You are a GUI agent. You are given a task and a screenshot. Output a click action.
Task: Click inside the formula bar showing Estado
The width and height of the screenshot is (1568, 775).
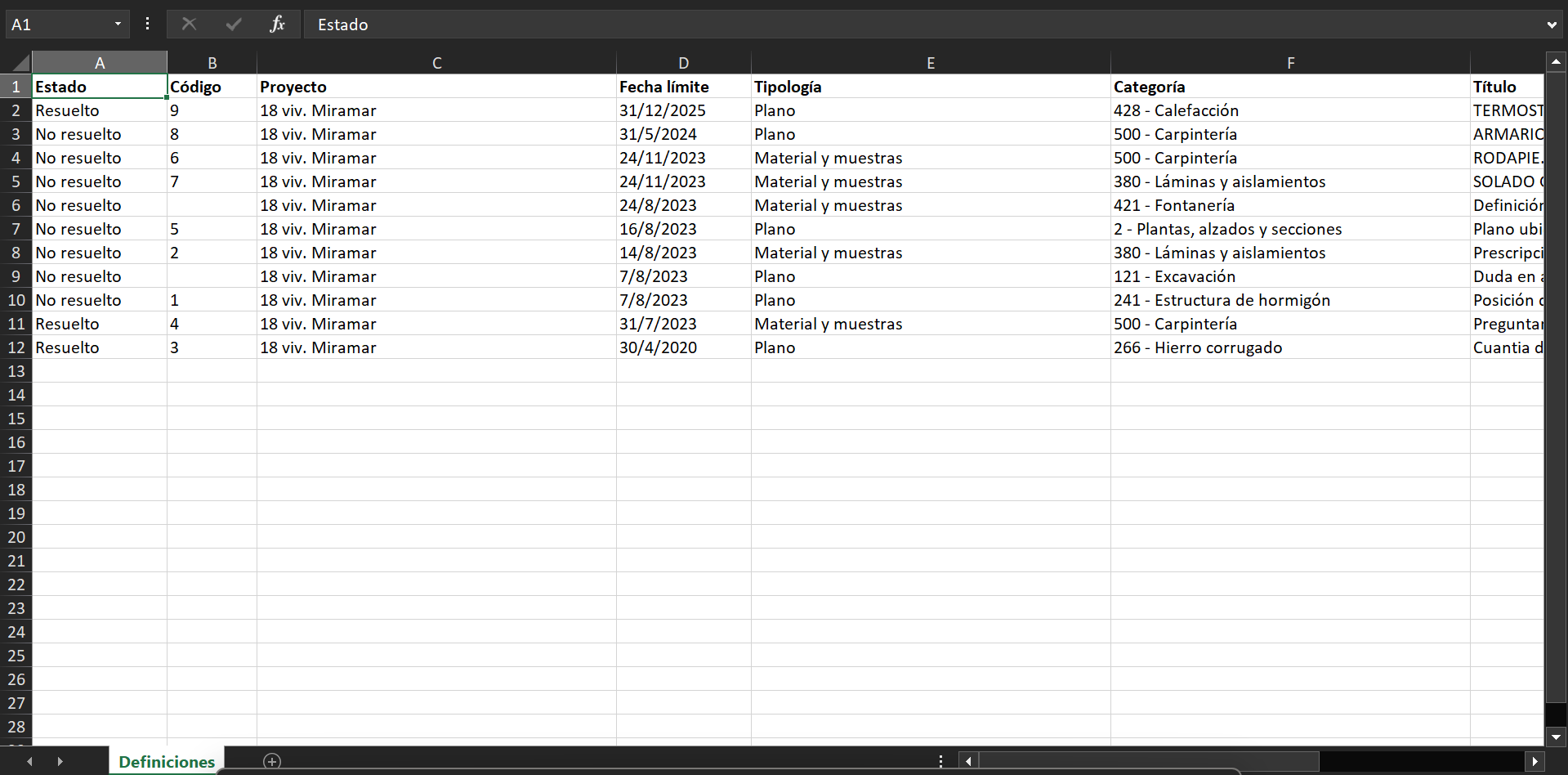tap(899, 25)
